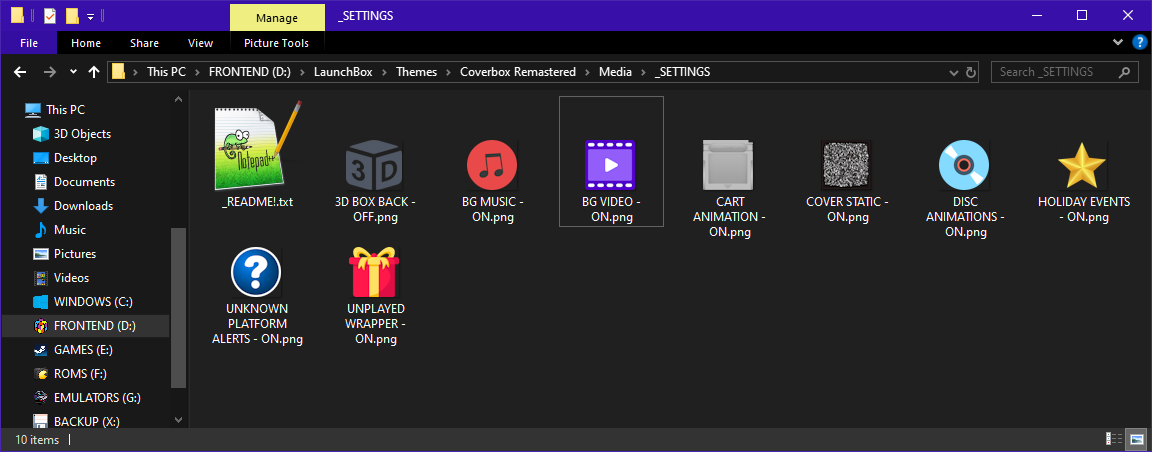This screenshot has width=1152, height=452.
Task: Switch to the Share ribbon tab
Action: point(144,43)
